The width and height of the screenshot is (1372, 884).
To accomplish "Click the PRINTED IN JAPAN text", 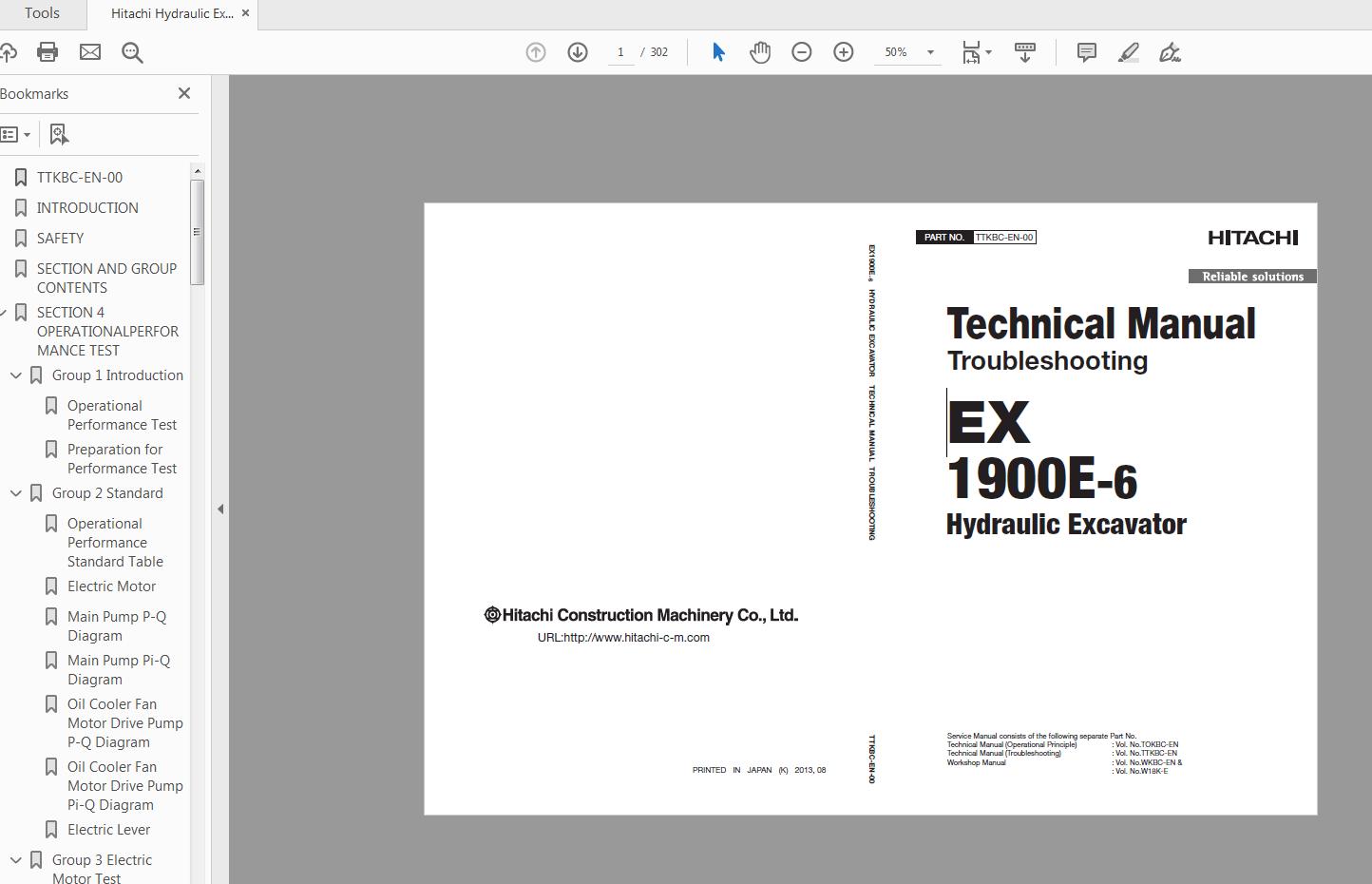I will click(x=759, y=770).
